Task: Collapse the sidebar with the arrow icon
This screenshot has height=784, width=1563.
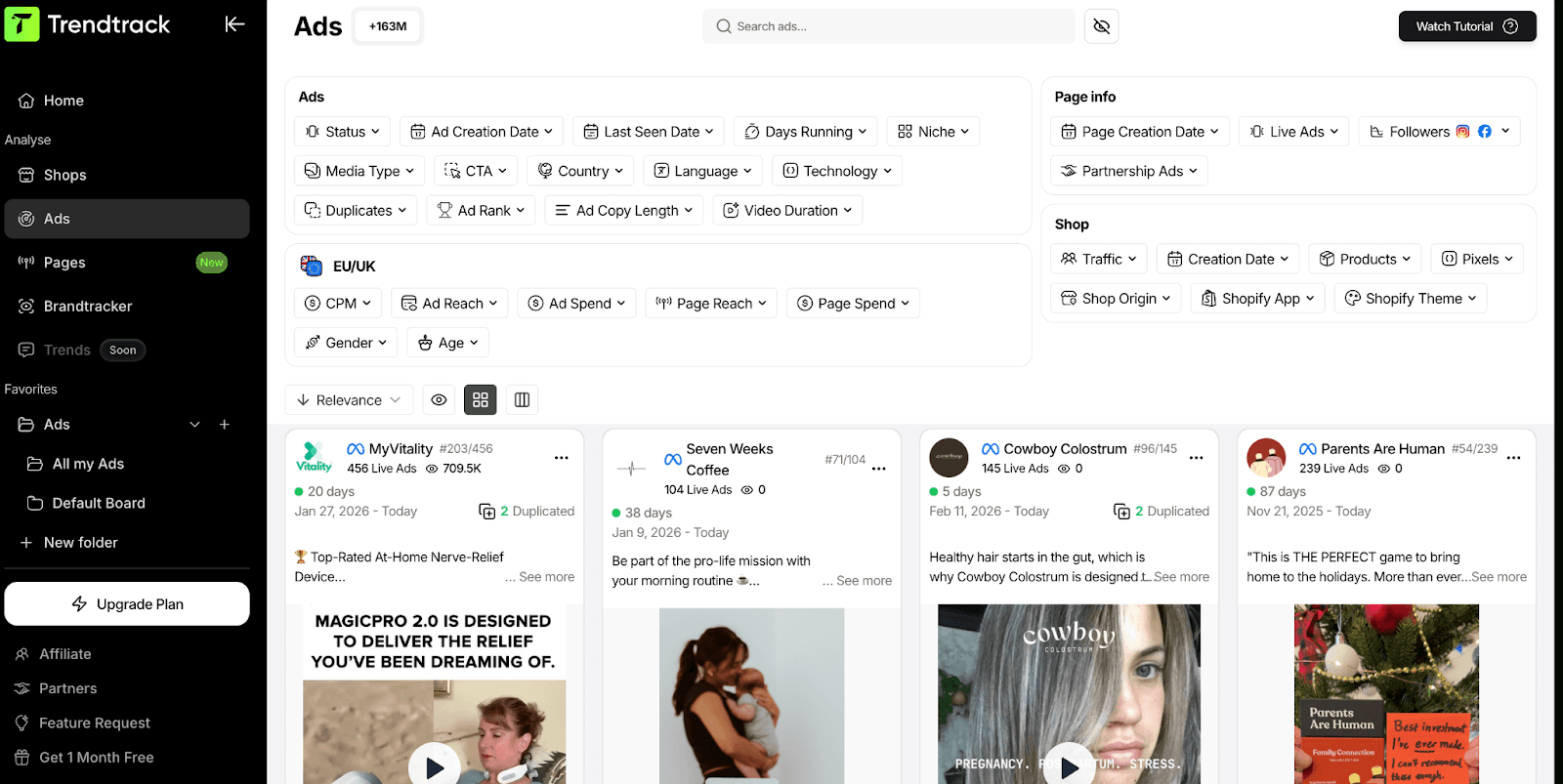Action: pos(234,24)
